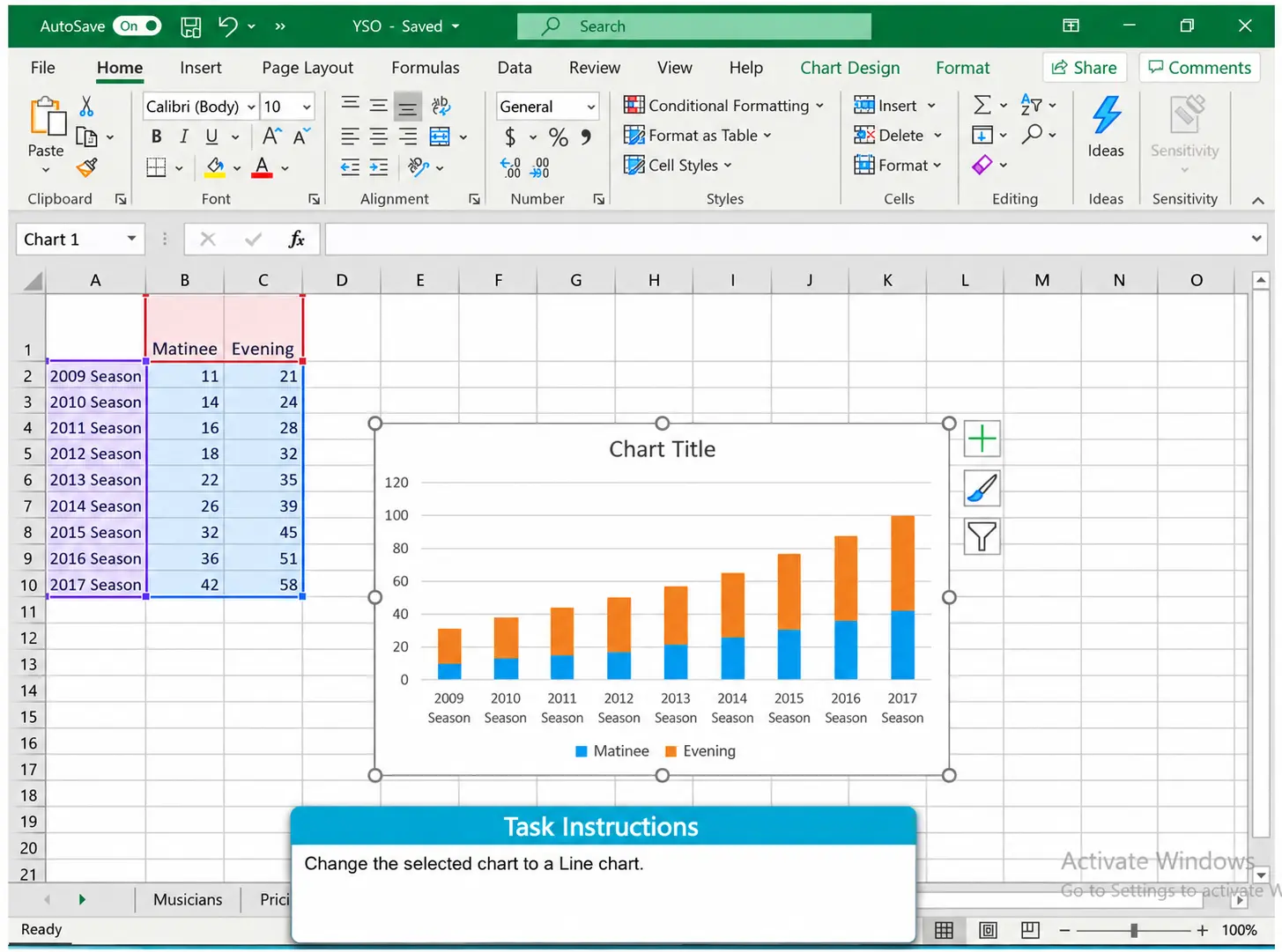Switch to the Musicians sheet tab

click(x=188, y=899)
